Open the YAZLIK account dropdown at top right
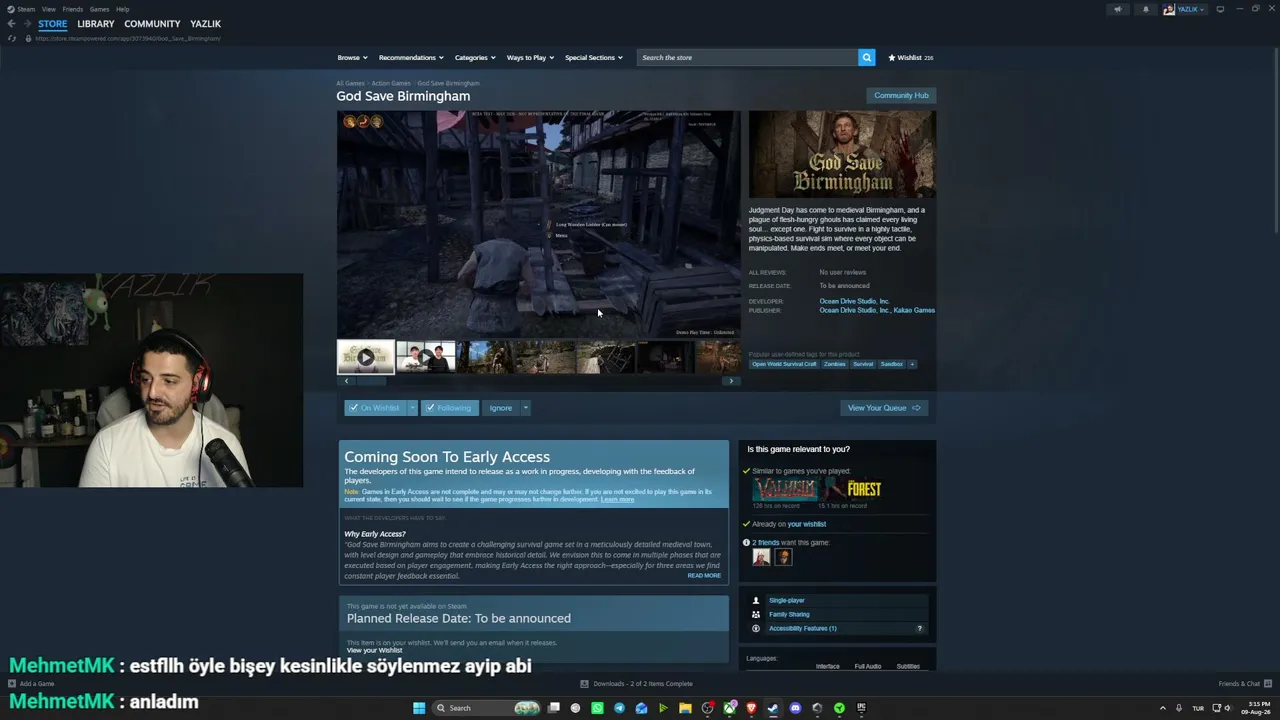 tap(1185, 9)
